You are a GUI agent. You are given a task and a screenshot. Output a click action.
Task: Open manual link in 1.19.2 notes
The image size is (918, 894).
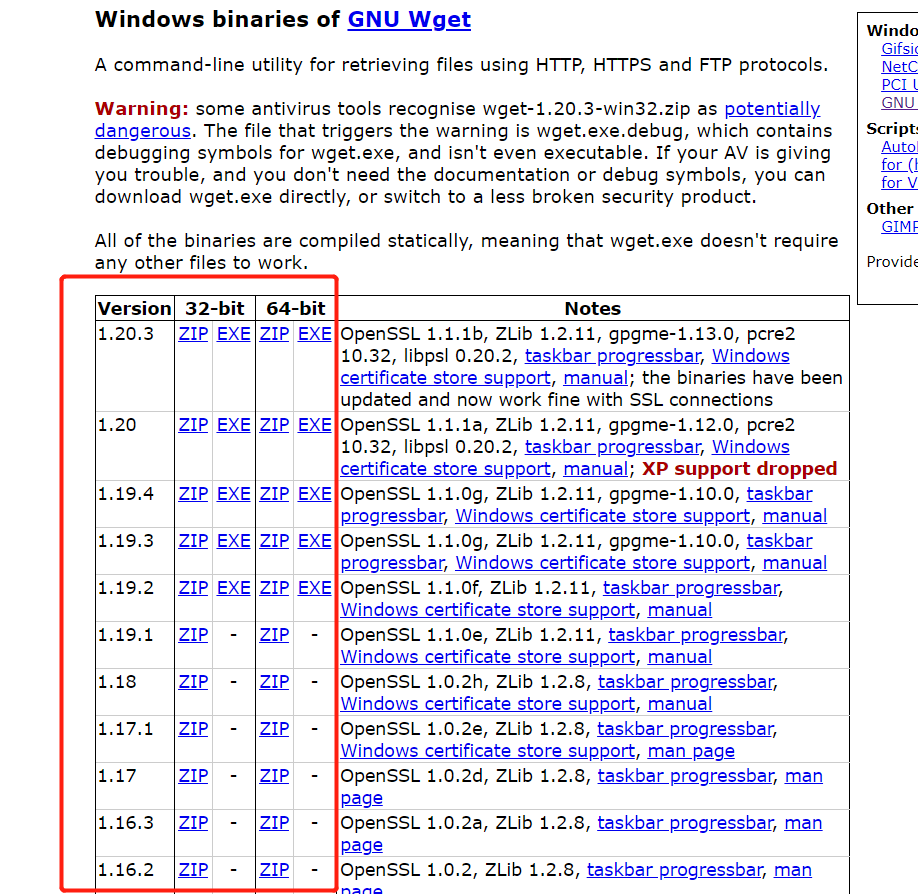[x=680, y=609]
